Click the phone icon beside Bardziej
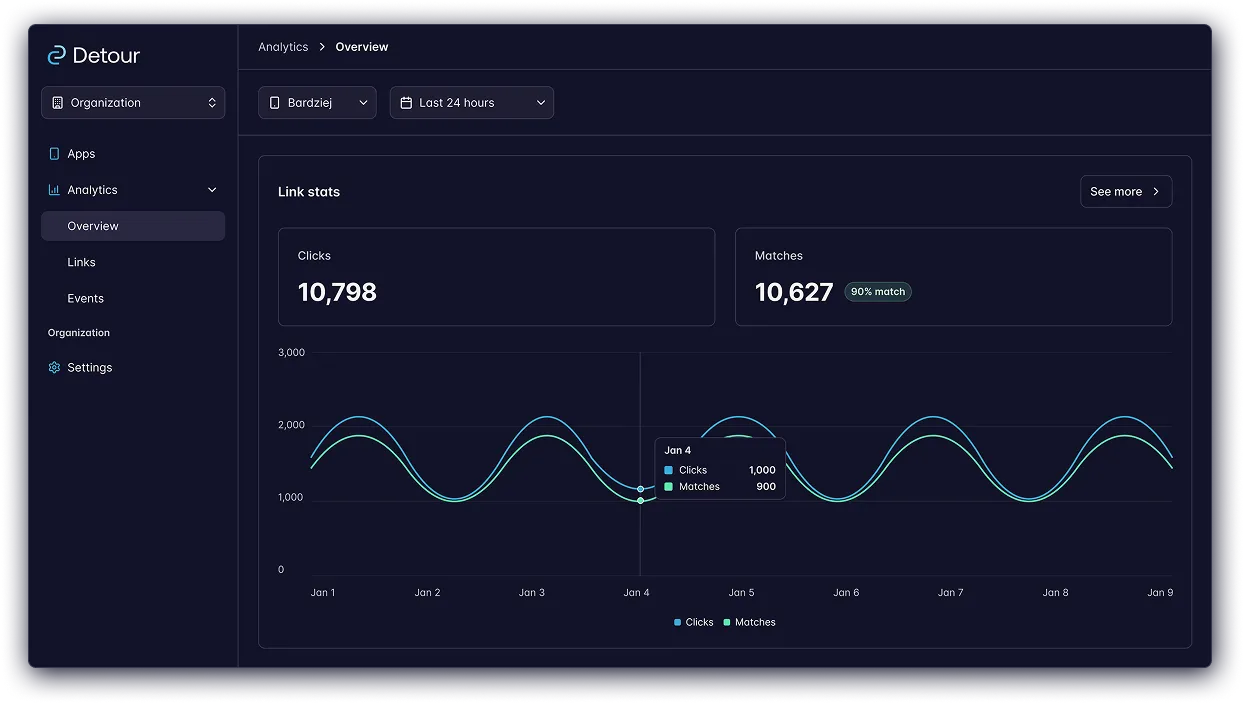Image resolution: width=1244 pixels, height=704 pixels. [x=275, y=103]
